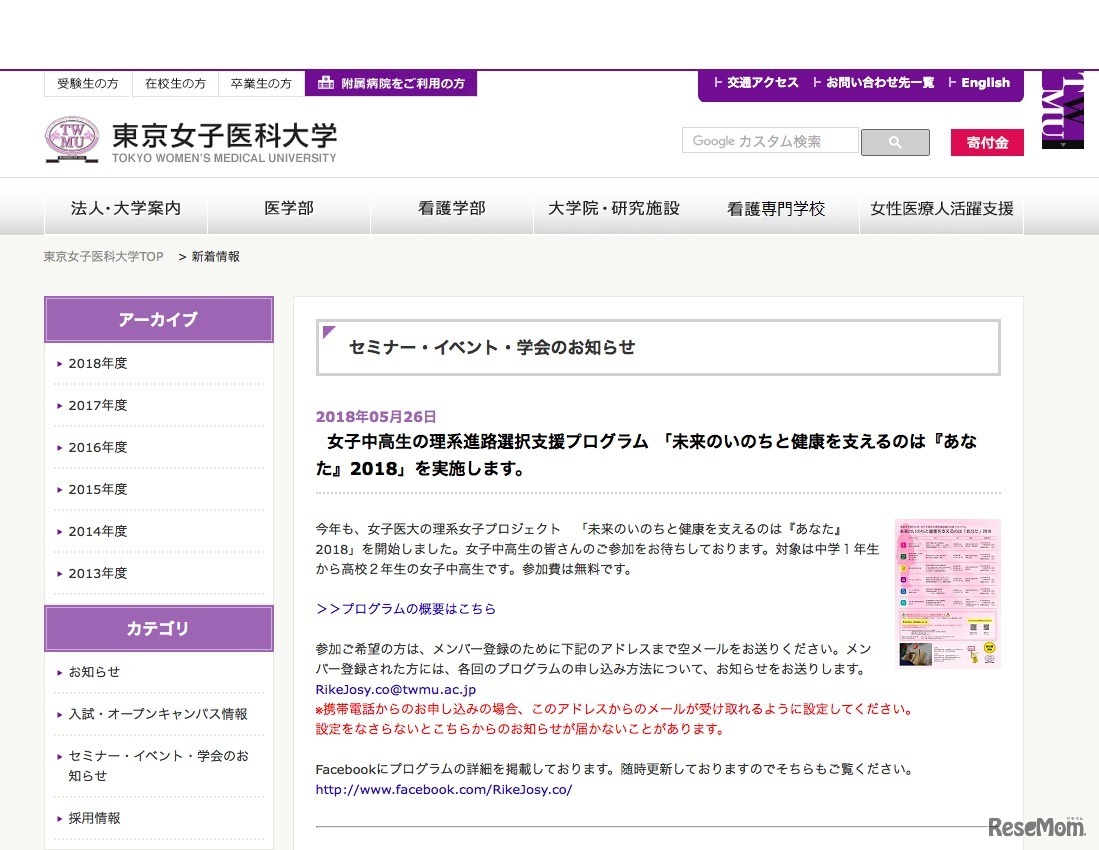The height and width of the screenshot is (850, 1099).
Task: Click the hospital building icon beside 附属病院をご利用の方
Action: pyautogui.click(x=325, y=84)
